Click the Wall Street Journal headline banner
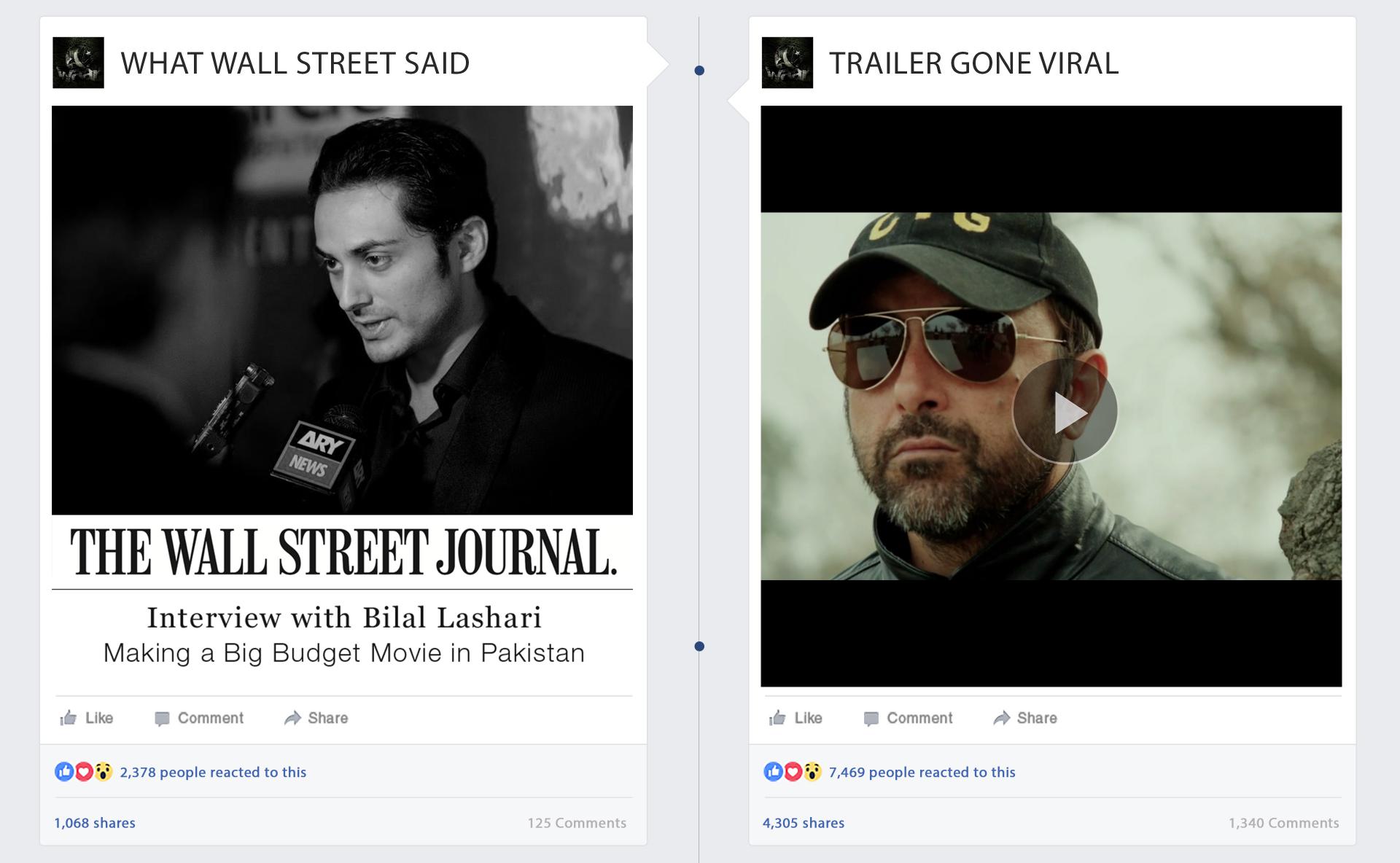This screenshot has width=1400, height=863. 342,552
